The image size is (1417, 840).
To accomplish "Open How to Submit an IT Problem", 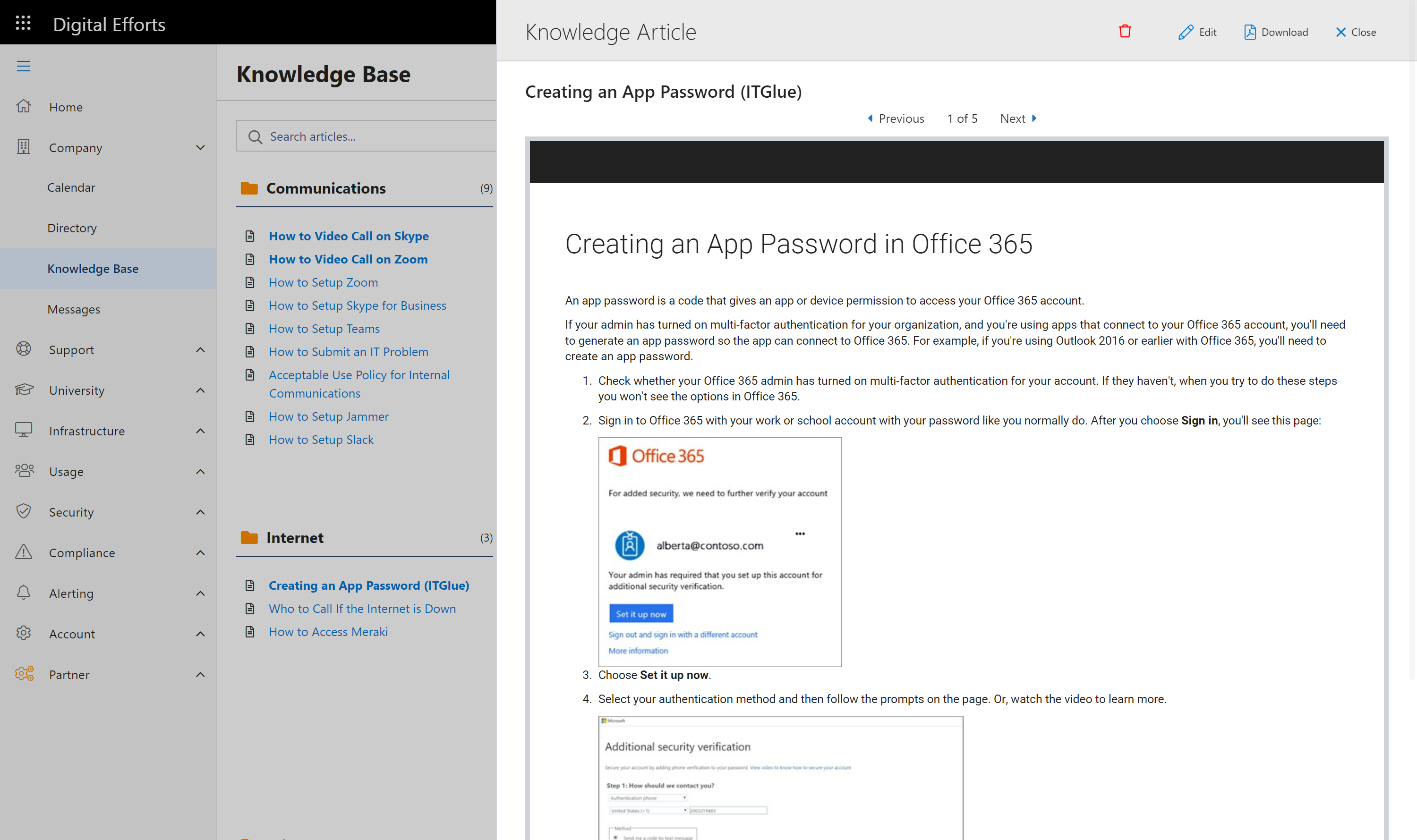I will [348, 351].
